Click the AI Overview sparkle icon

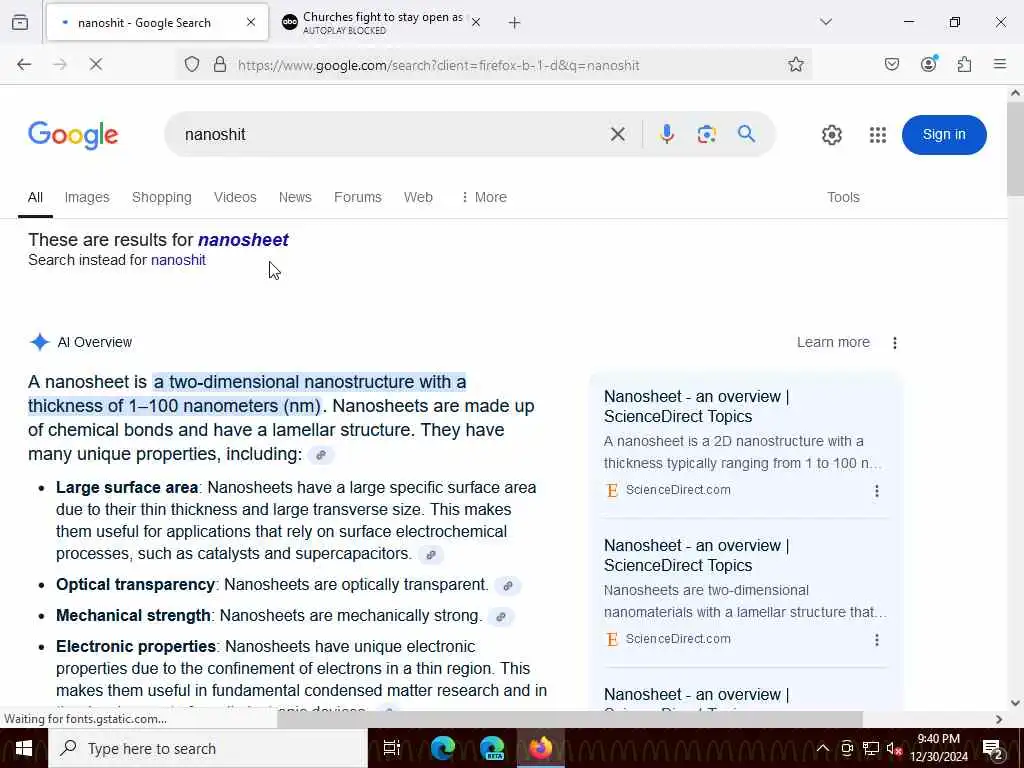(x=40, y=342)
